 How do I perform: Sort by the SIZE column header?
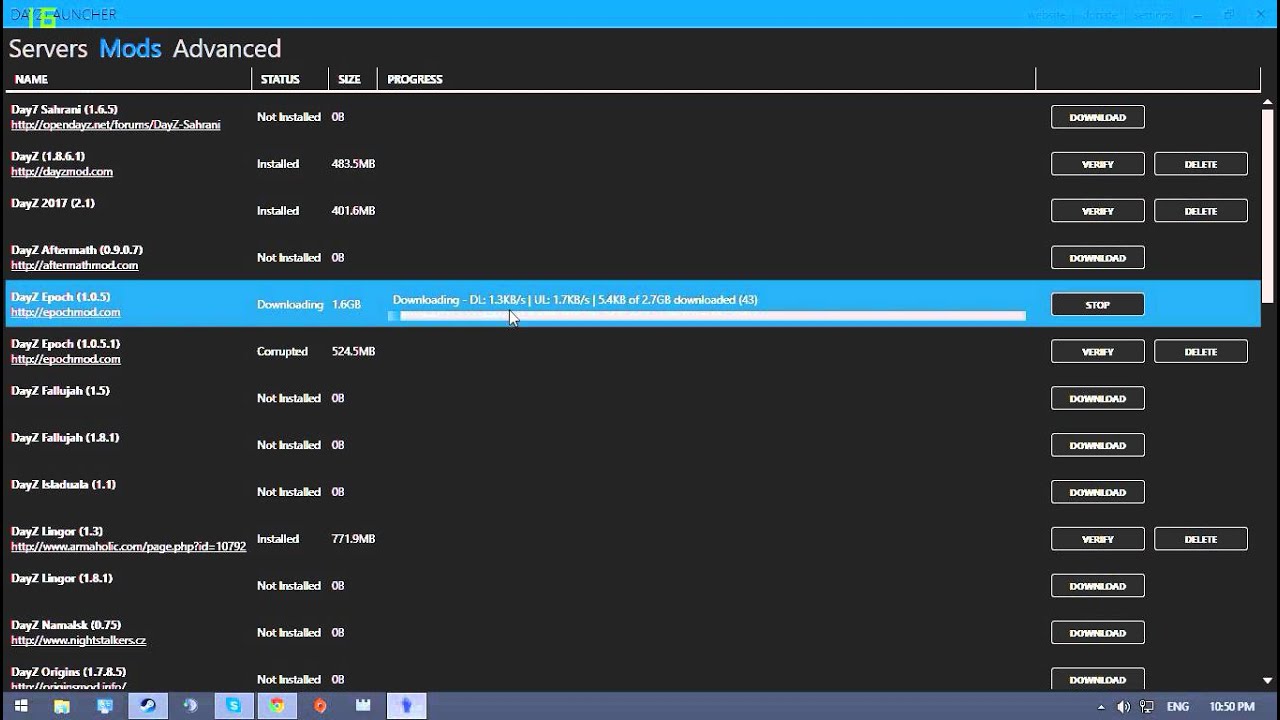[349, 79]
